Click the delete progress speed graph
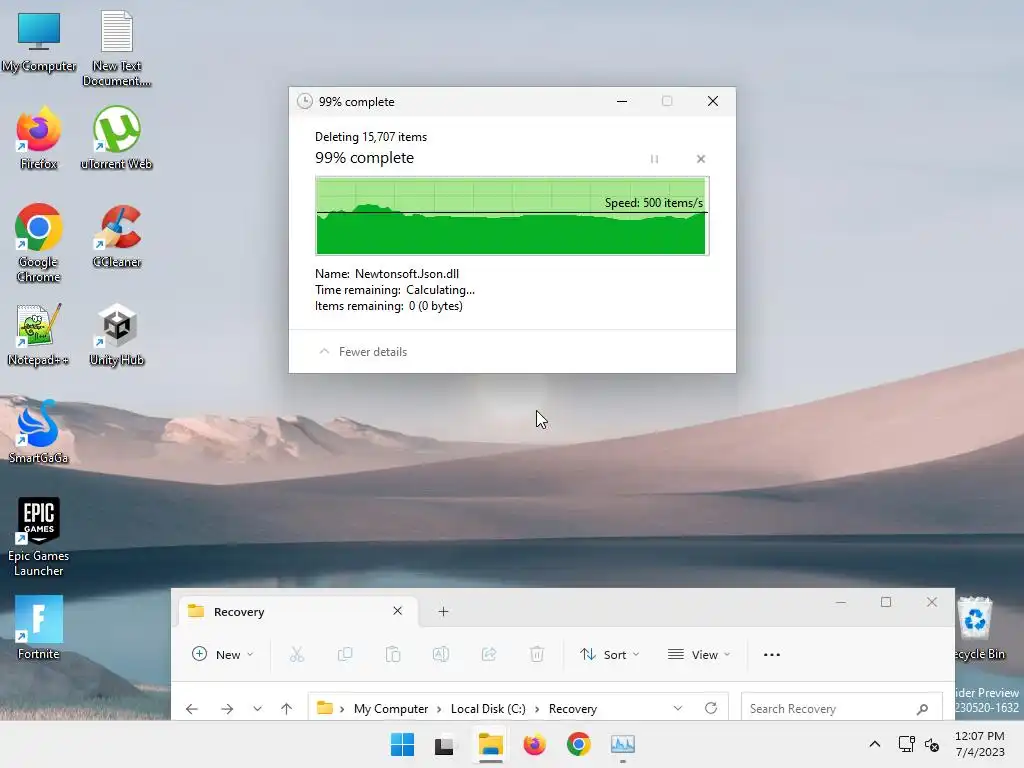Screen dimensions: 1024x768 [x=512, y=216]
